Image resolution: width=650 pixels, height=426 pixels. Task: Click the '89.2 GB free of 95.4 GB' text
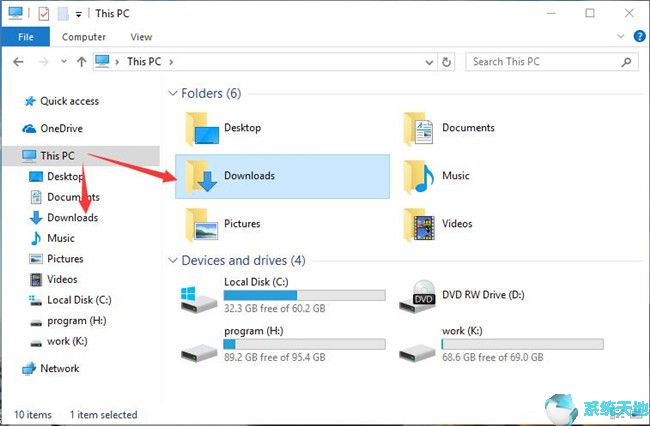point(274,358)
